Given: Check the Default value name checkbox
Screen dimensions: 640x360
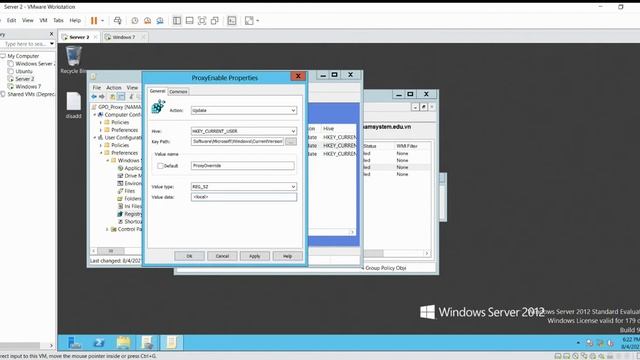Looking at the screenshot, I should pyautogui.click(x=160, y=166).
